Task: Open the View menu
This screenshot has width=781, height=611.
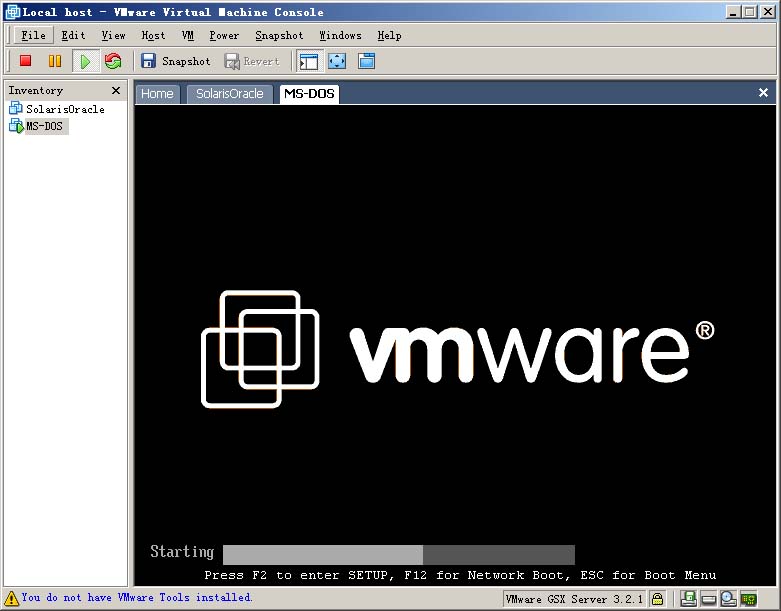Action: tap(114, 35)
